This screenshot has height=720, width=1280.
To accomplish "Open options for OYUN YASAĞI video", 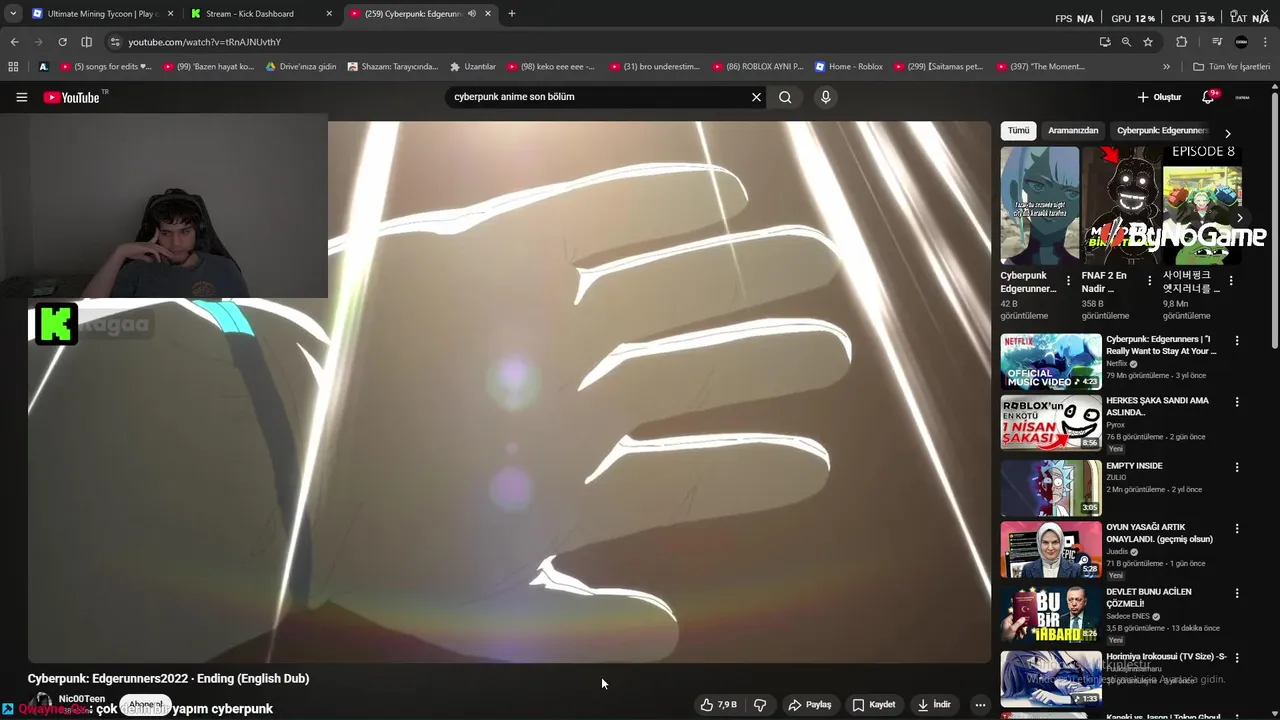I will click(1237, 528).
